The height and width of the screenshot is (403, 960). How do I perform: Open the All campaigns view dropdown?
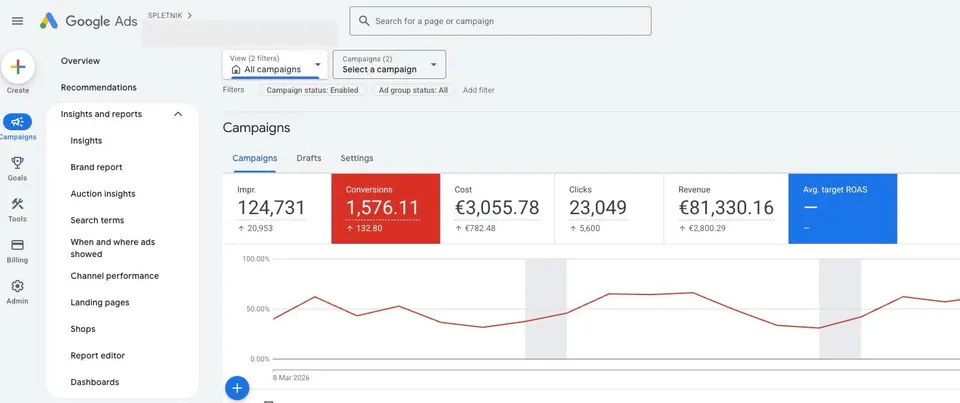[x=275, y=64]
